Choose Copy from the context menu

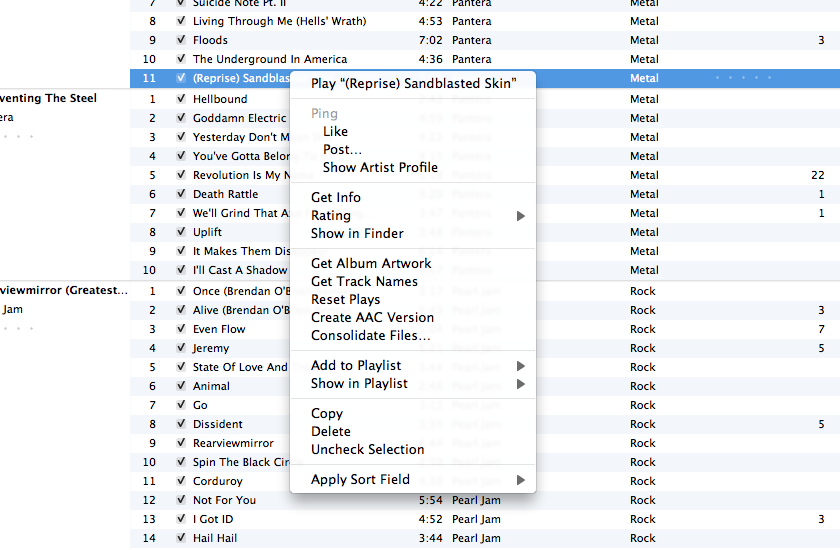pos(327,414)
